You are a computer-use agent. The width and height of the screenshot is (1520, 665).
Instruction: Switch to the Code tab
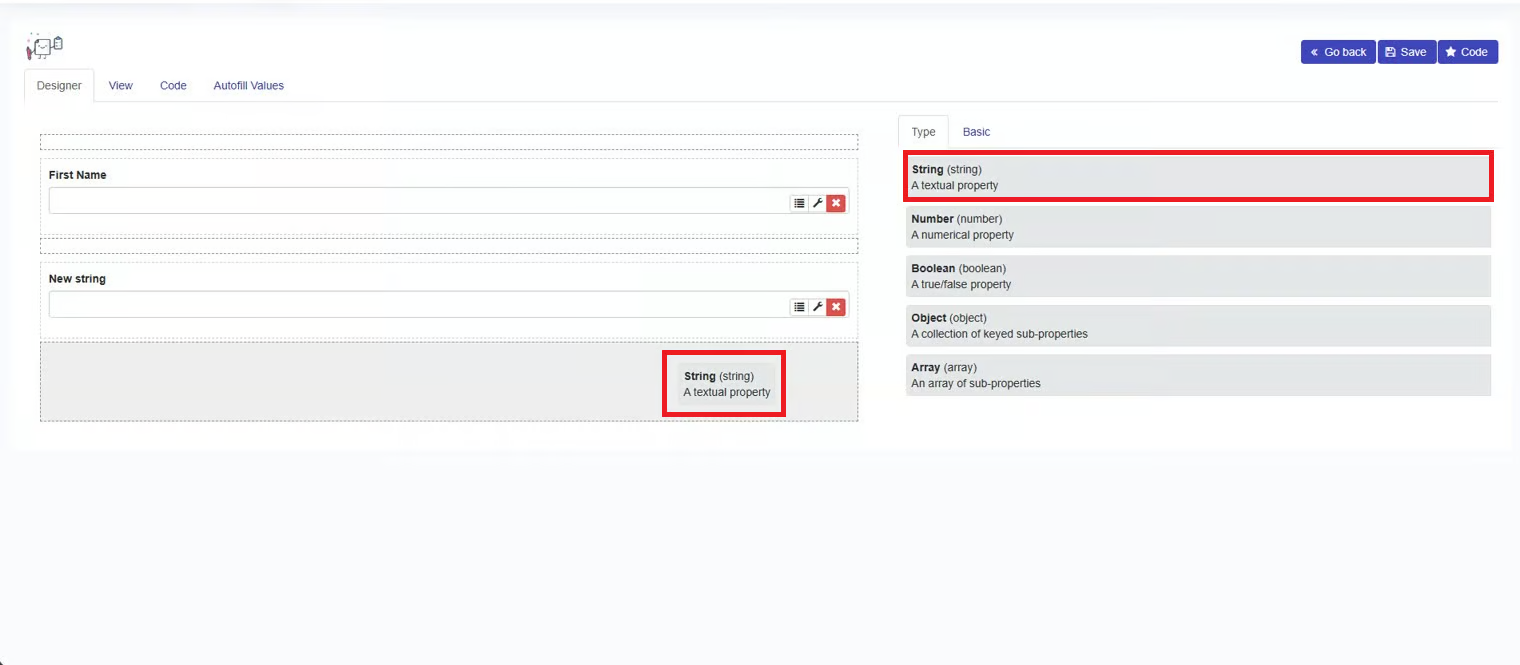click(173, 86)
